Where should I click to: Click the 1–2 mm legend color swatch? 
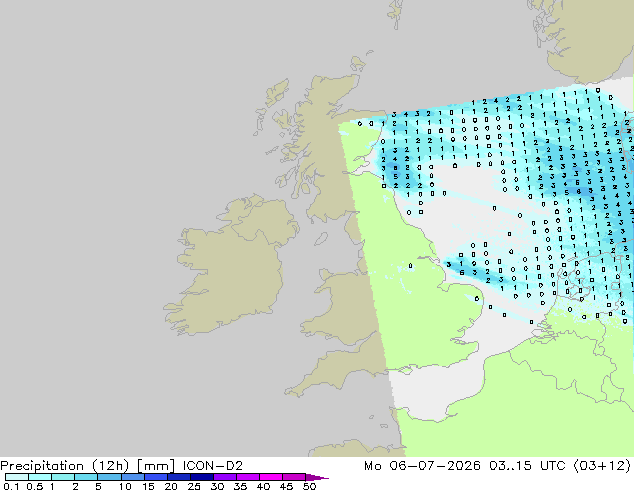tap(63, 477)
